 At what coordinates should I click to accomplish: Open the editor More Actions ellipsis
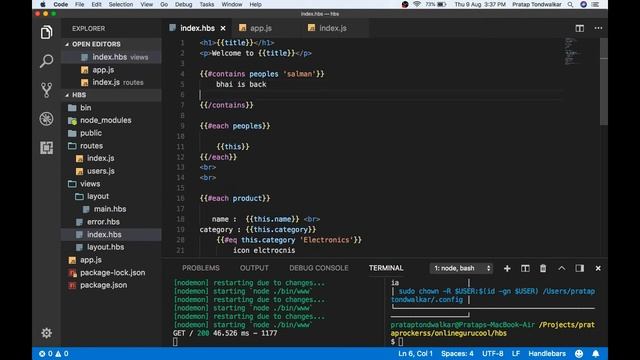pos(598,28)
